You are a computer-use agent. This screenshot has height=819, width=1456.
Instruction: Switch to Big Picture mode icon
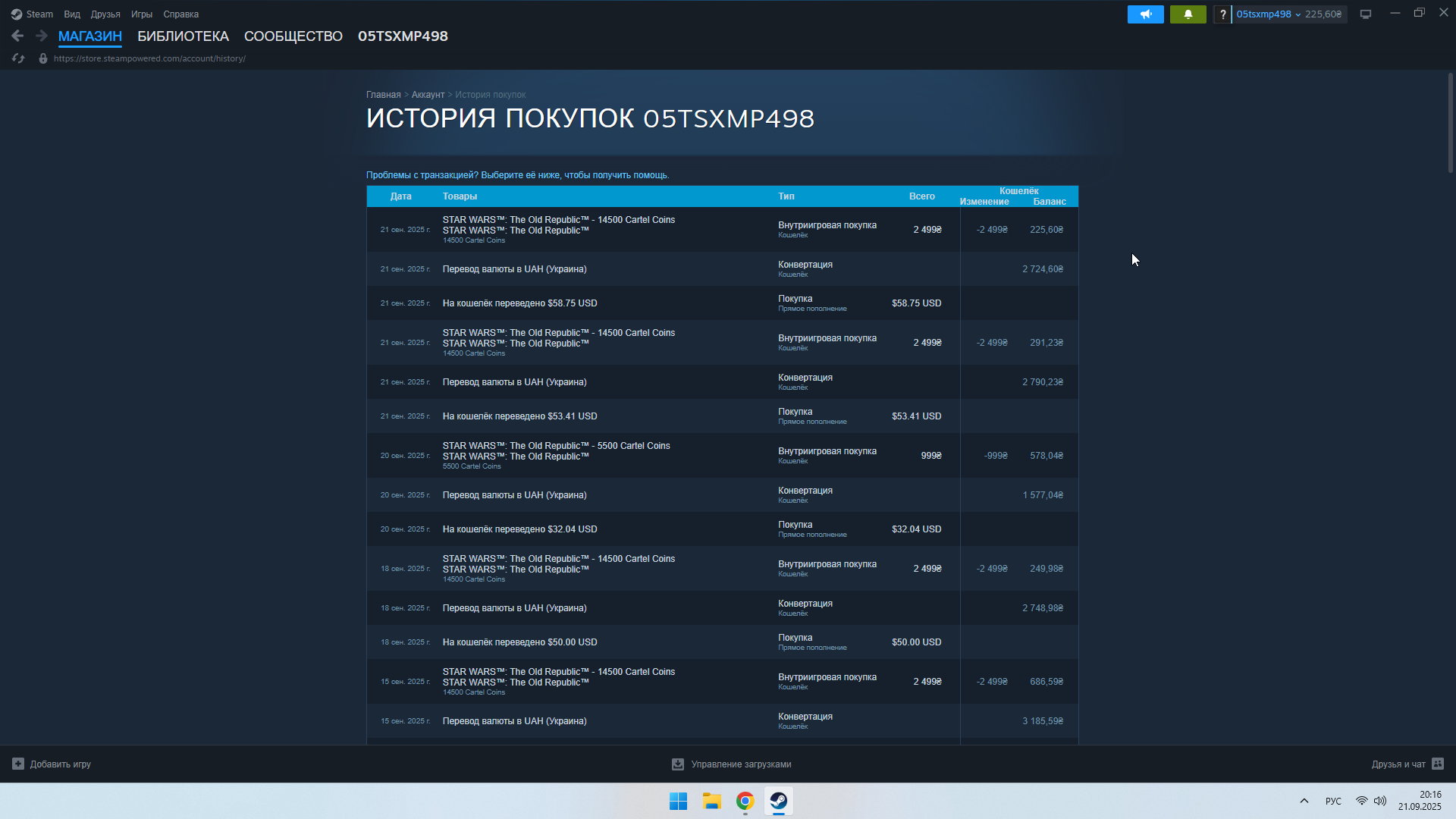1366,14
